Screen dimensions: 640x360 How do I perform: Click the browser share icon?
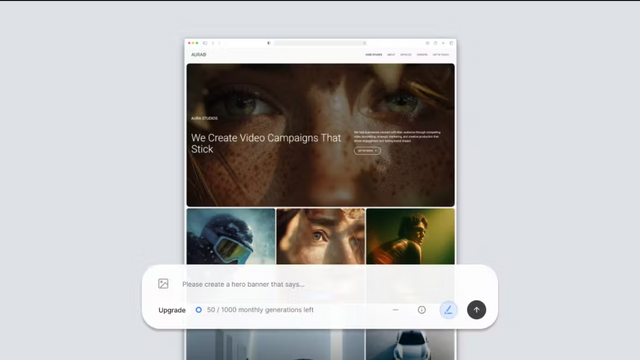click(x=436, y=43)
